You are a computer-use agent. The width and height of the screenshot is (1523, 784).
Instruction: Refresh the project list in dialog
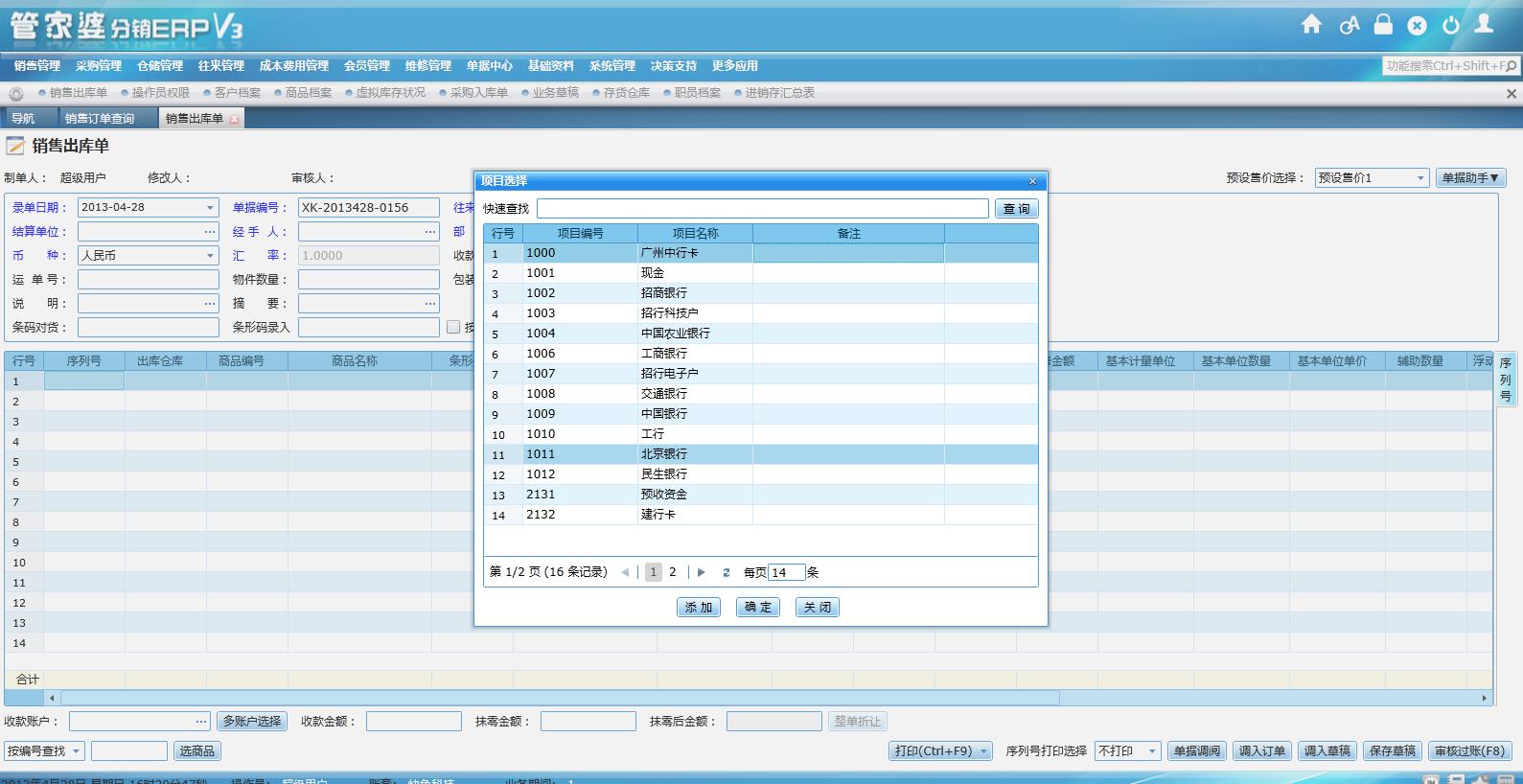click(x=727, y=572)
